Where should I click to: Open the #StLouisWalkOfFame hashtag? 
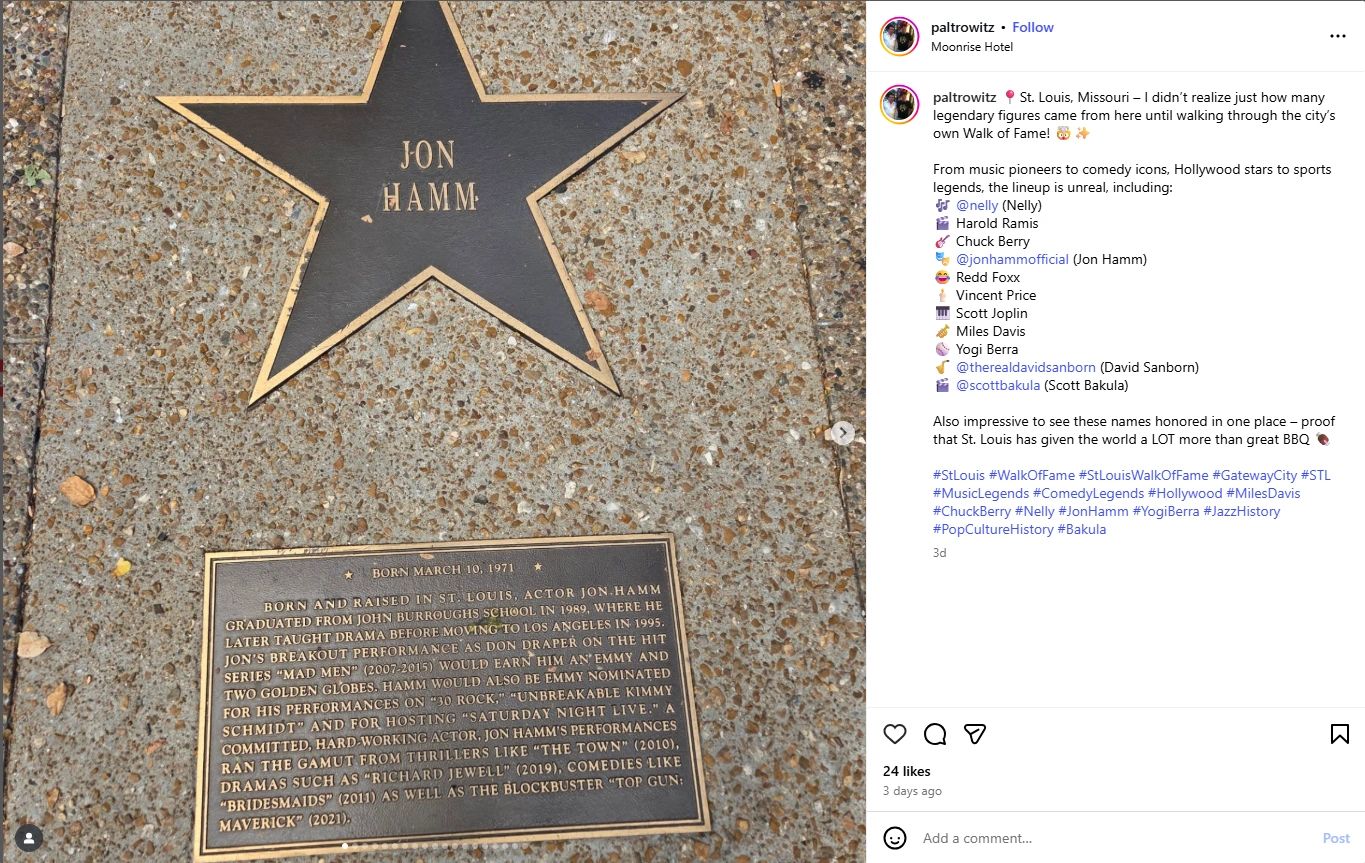tap(1143, 475)
